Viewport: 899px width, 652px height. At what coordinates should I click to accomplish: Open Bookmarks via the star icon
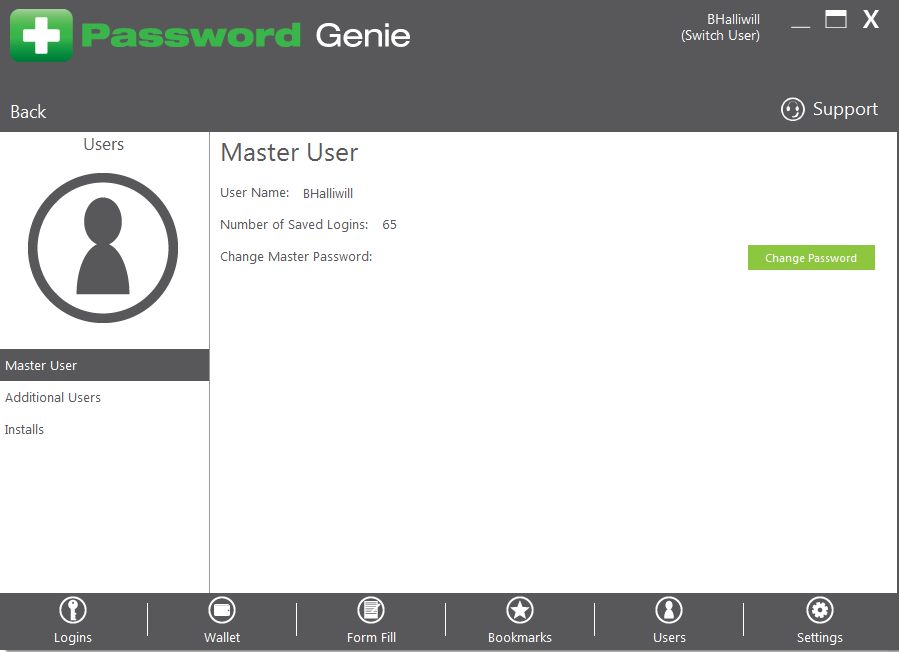tap(520, 610)
